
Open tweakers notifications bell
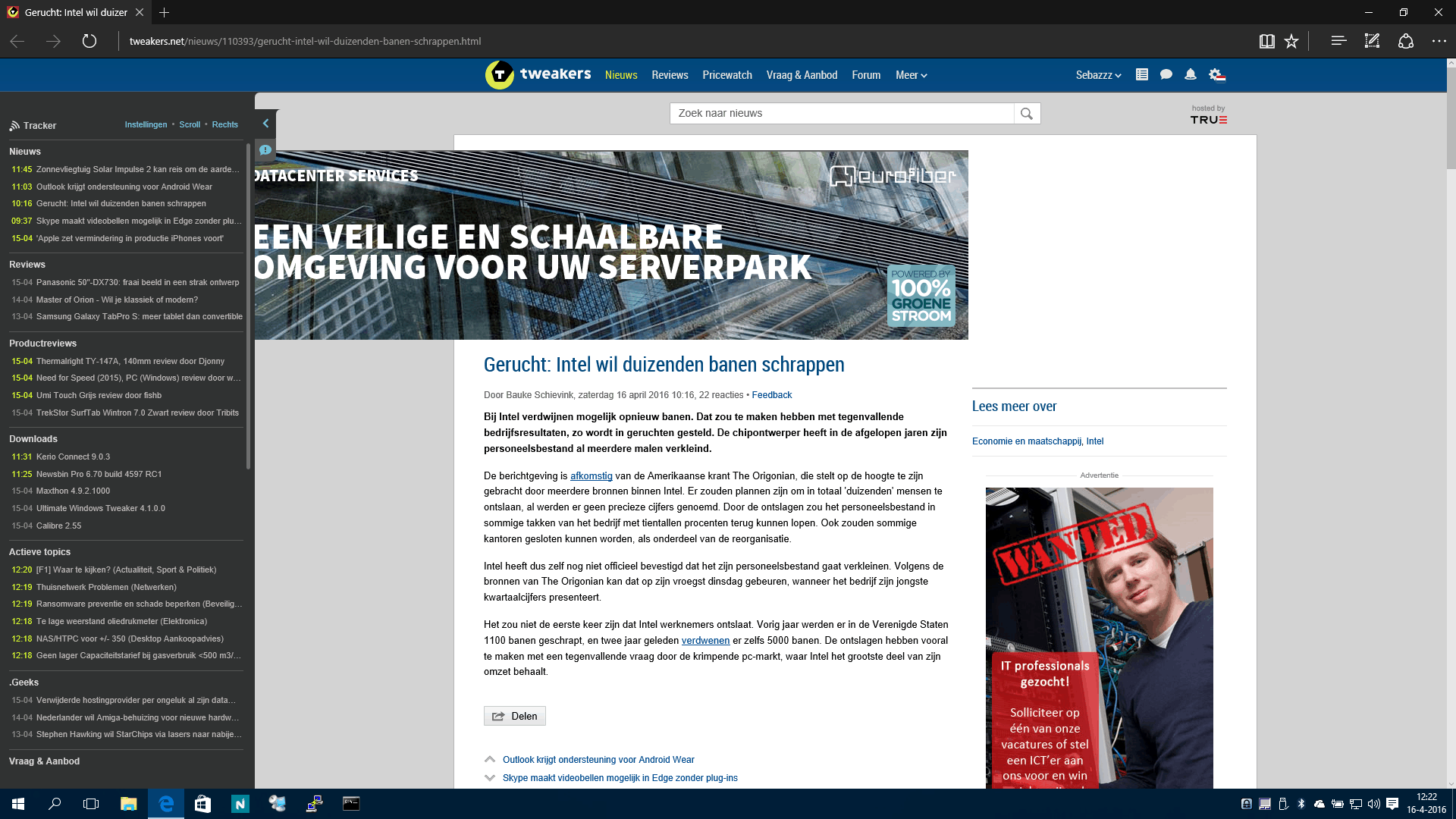pyautogui.click(x=1191, y=74)
